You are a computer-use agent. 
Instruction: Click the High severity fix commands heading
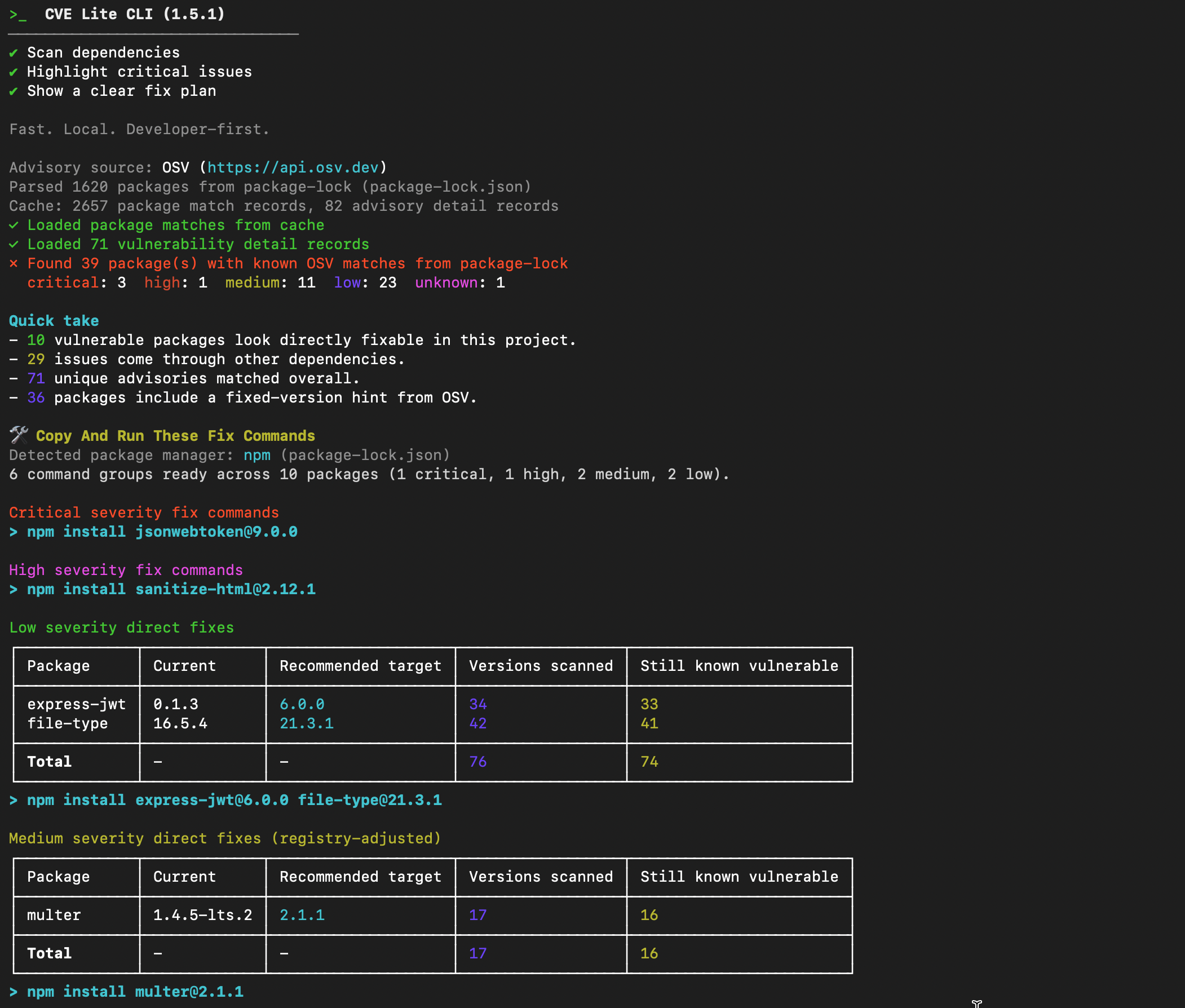click(126, 571)
